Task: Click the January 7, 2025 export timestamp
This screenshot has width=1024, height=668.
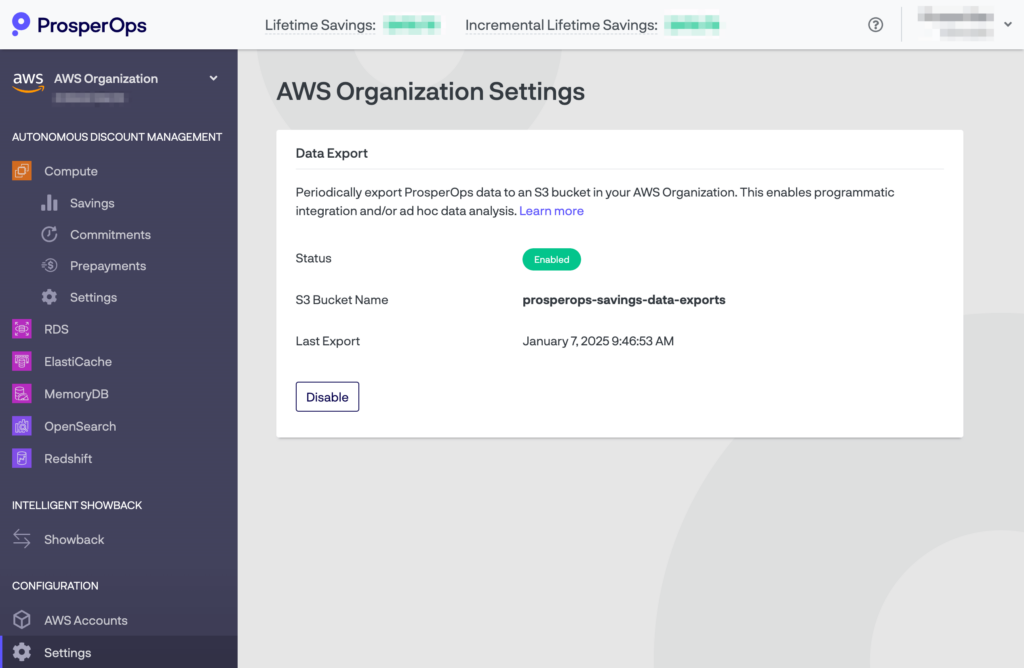Action: click(x=598, y=341)
